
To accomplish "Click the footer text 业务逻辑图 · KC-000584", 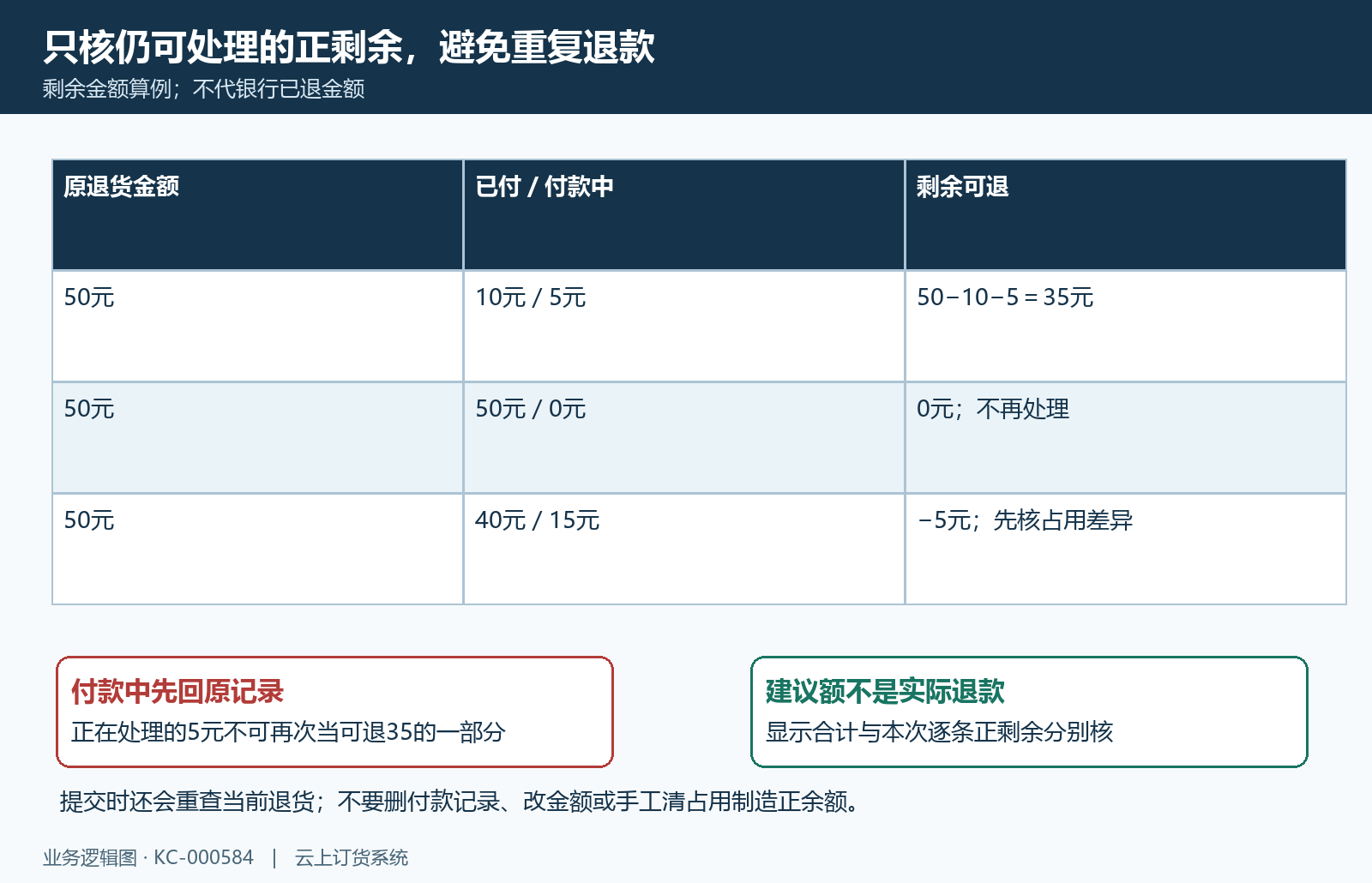I will (x=148, y=857).
